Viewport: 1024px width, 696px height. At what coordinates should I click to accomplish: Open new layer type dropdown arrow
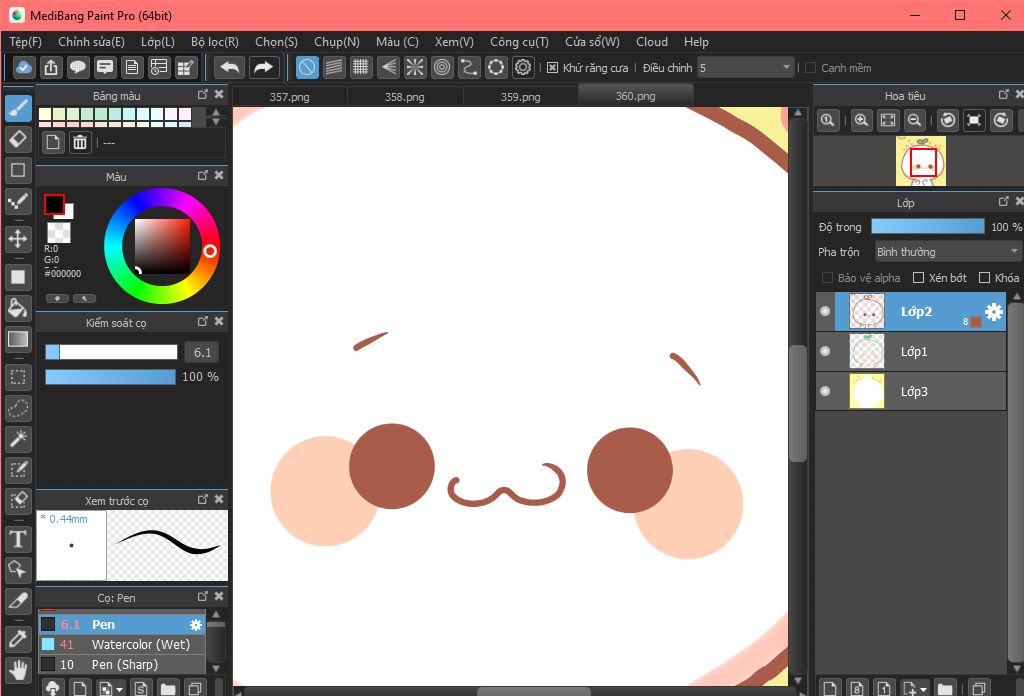click(923, 689)
